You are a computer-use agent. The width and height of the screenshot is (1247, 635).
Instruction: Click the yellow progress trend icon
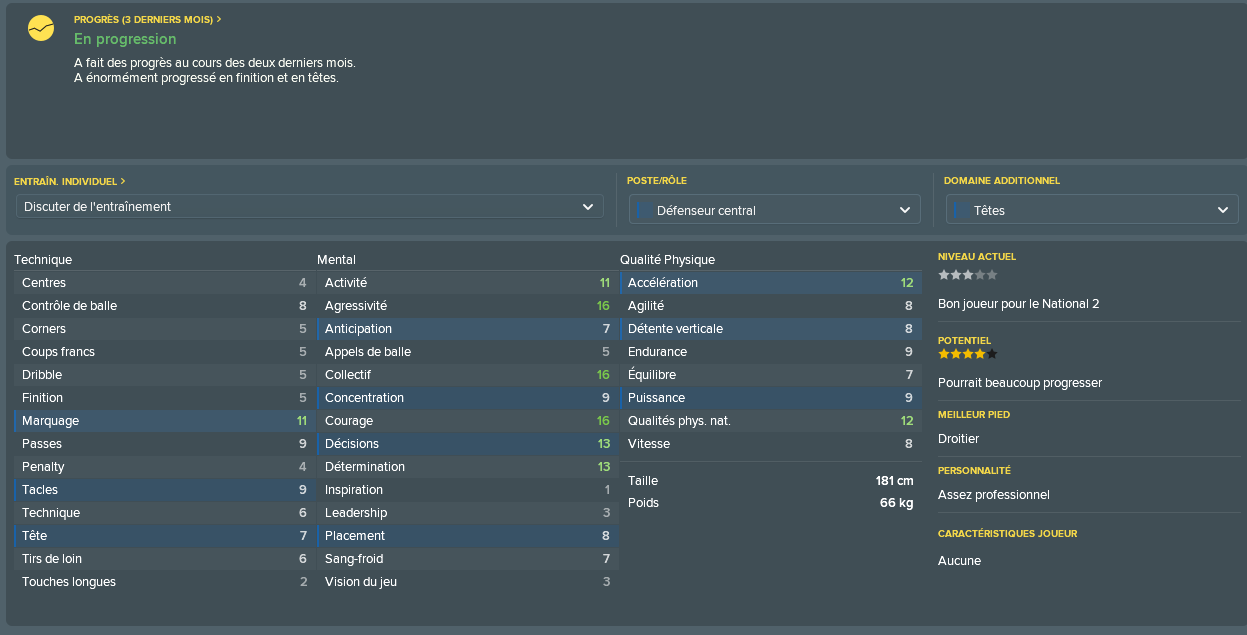click(41, 29)
